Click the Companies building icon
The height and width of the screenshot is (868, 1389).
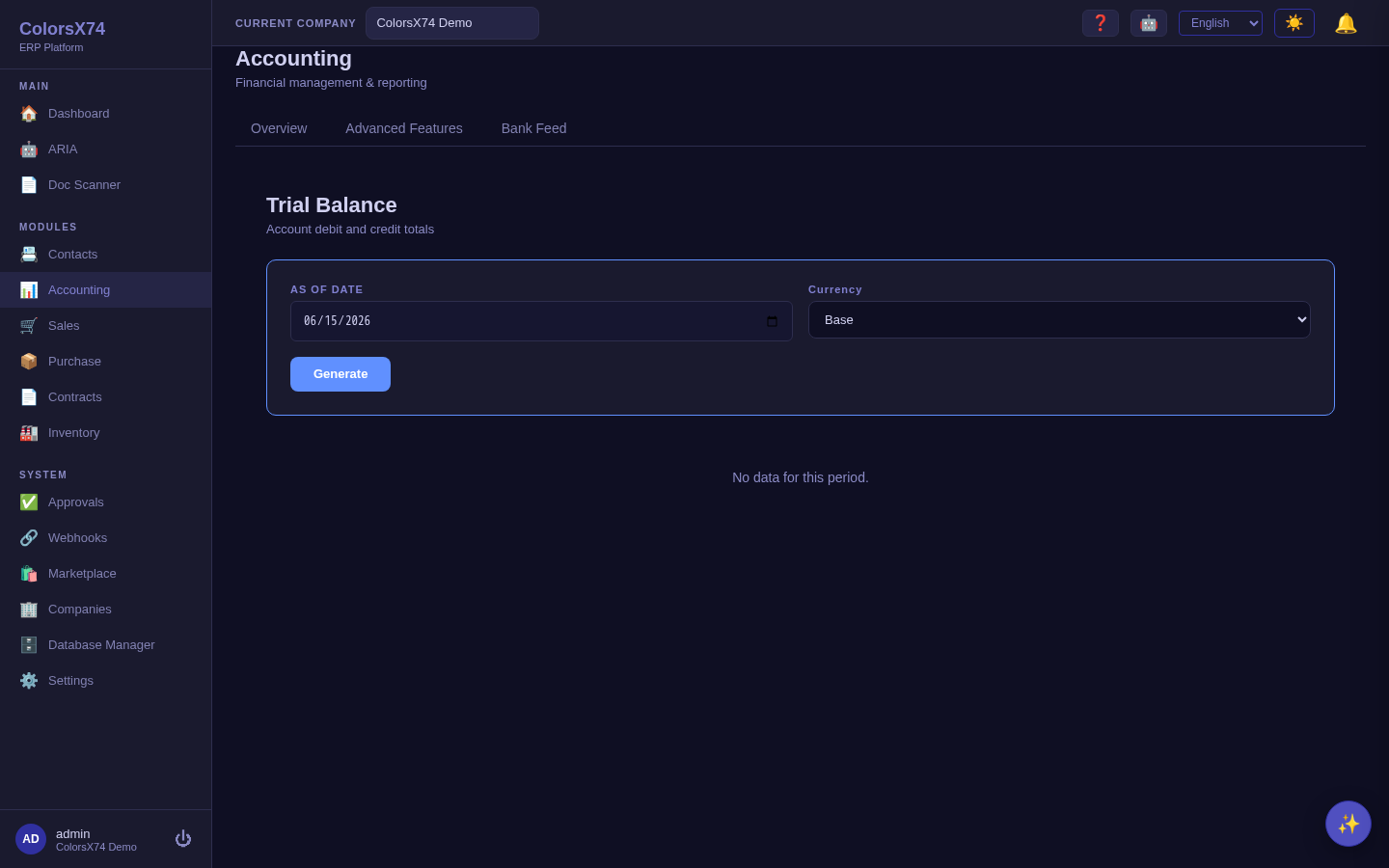(x=29, y=610)
